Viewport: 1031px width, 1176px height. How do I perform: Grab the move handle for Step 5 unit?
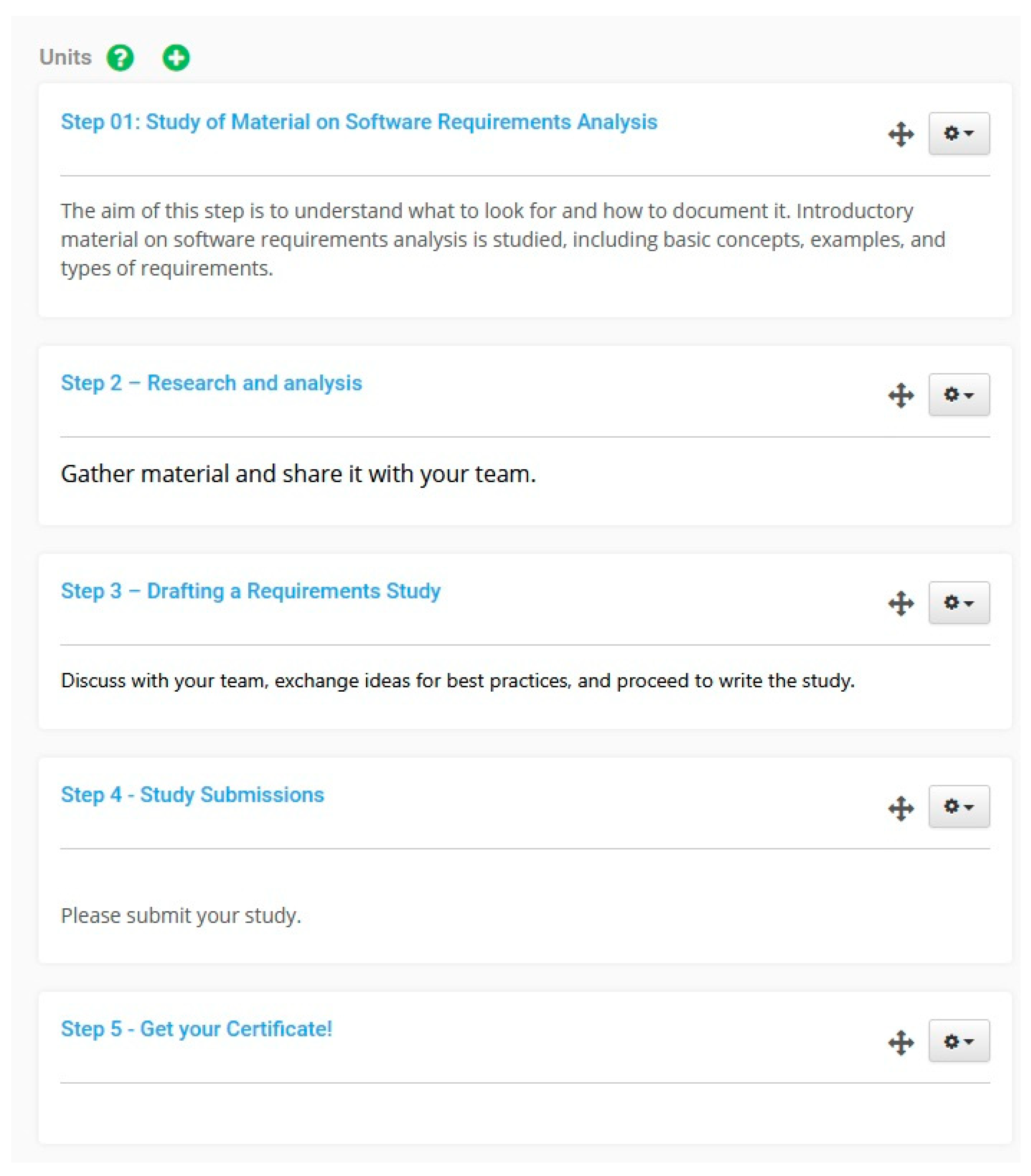click(x=901, y=1042)
